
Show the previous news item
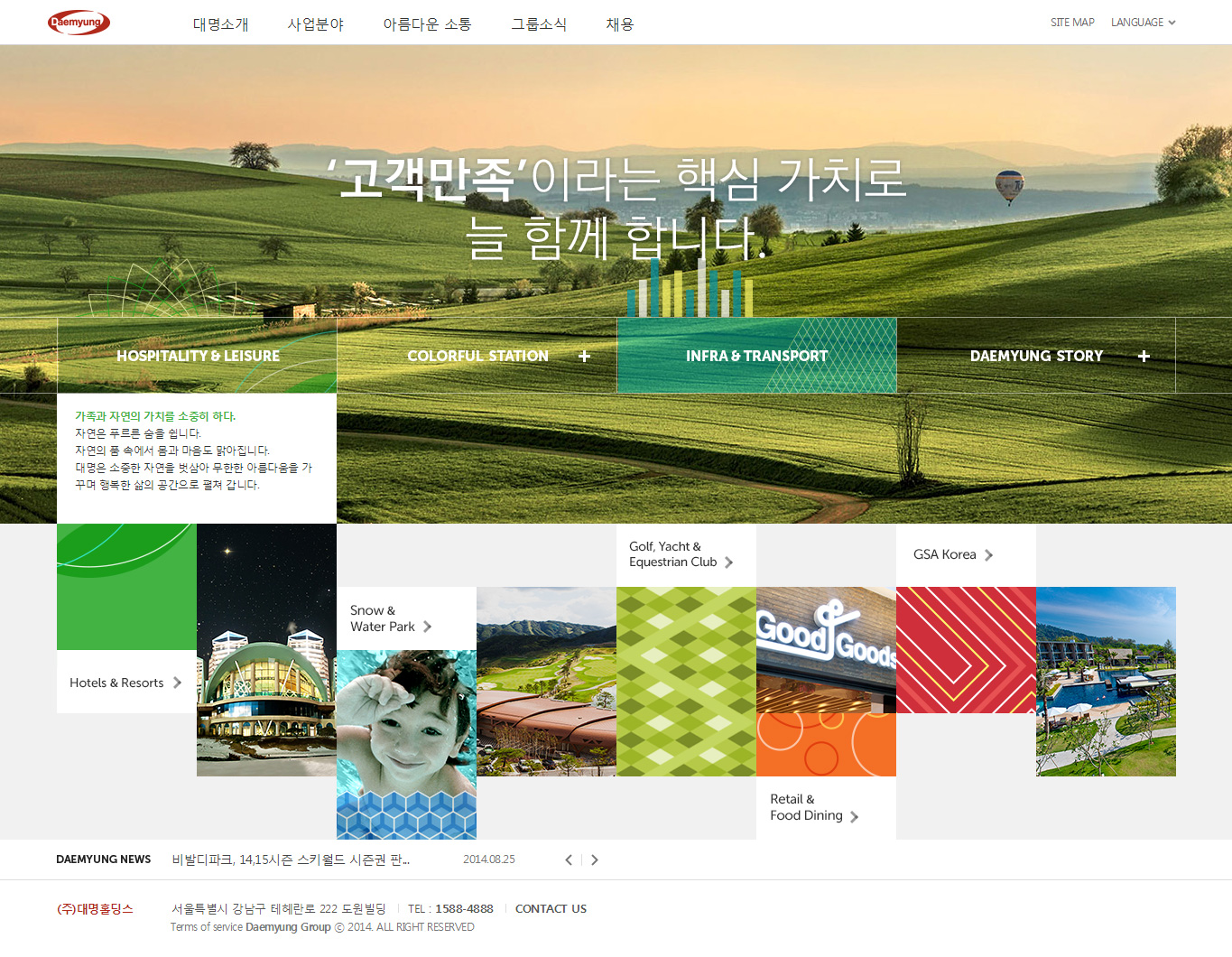[569, 859]
